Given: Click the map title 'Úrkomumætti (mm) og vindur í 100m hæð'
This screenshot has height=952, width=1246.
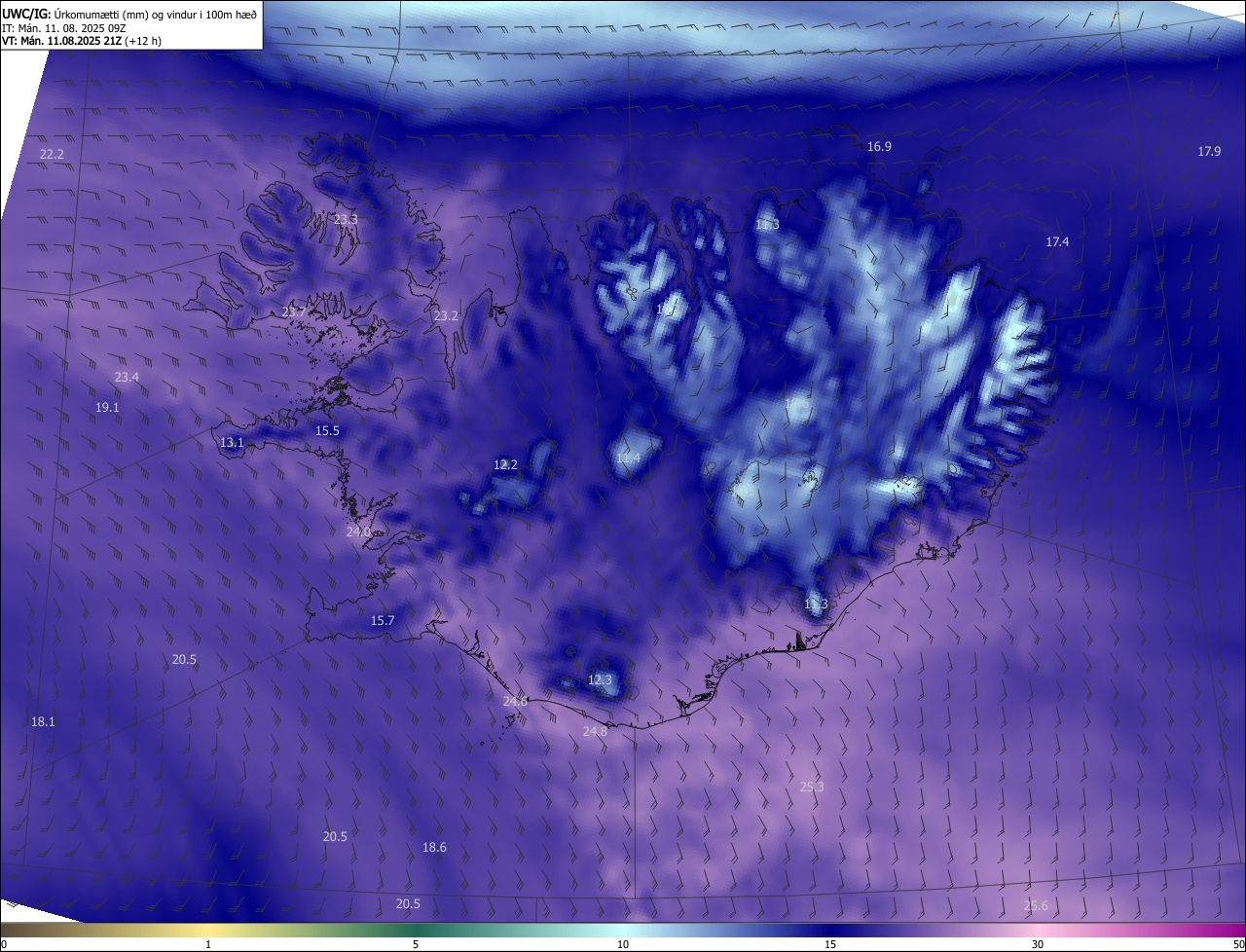Looking at the screenshot, I should click(154, 14).
